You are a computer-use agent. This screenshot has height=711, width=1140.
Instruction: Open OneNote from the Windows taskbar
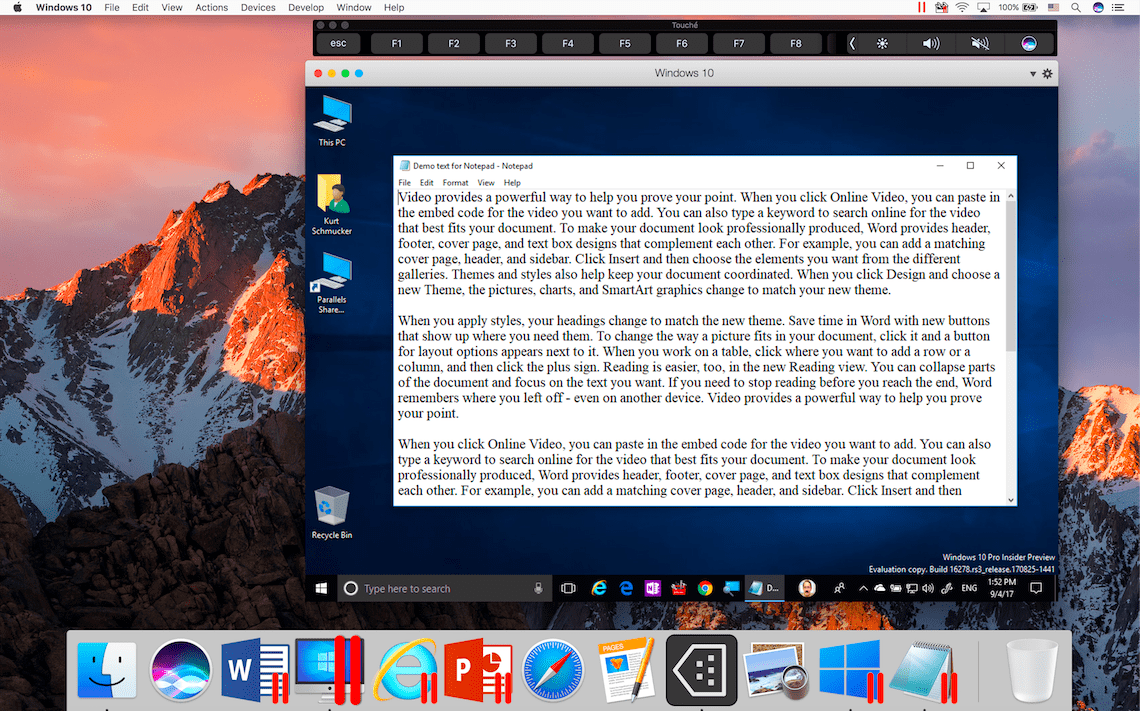652,589
